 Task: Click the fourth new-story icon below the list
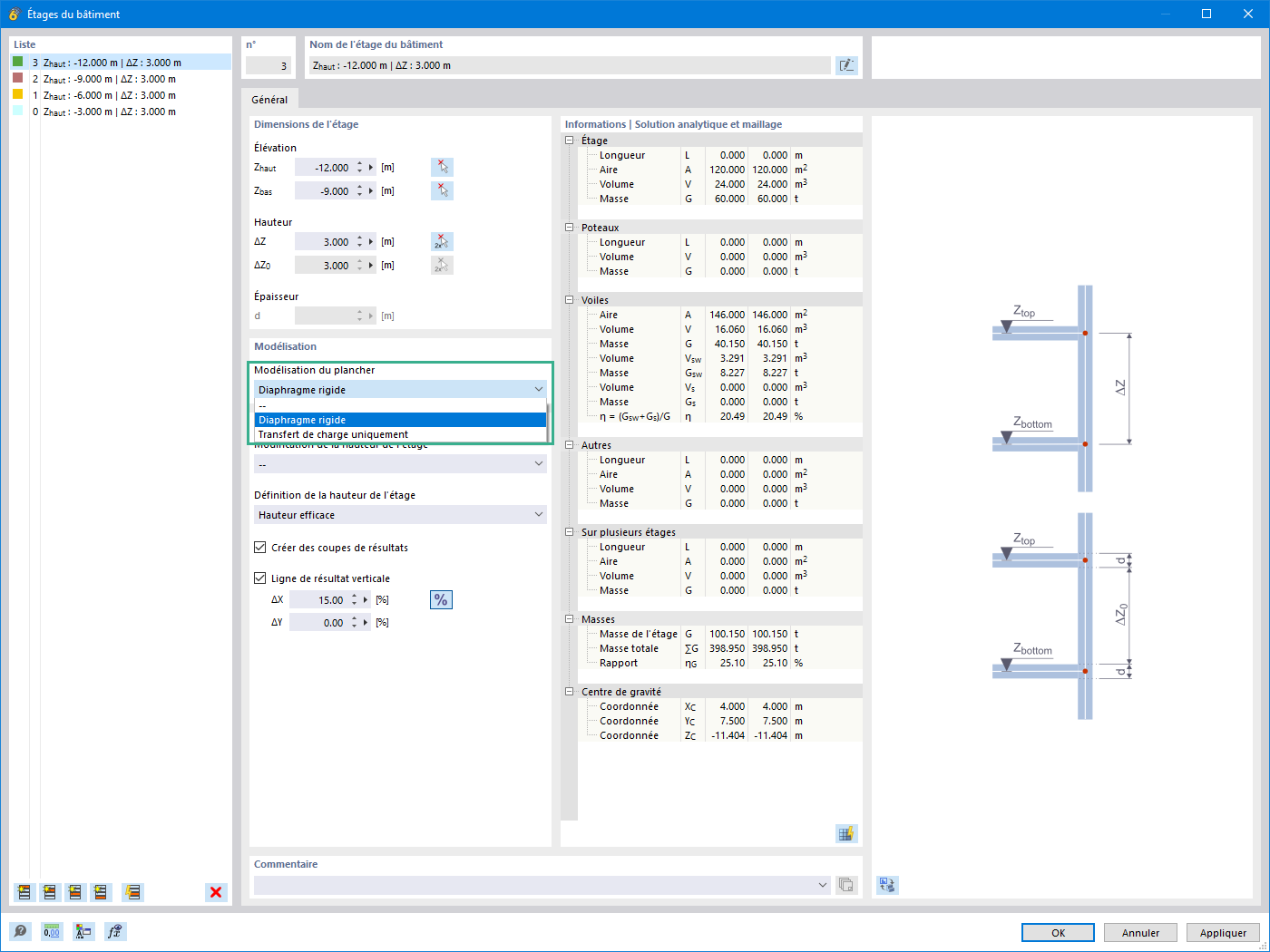(x=100, y=892)
